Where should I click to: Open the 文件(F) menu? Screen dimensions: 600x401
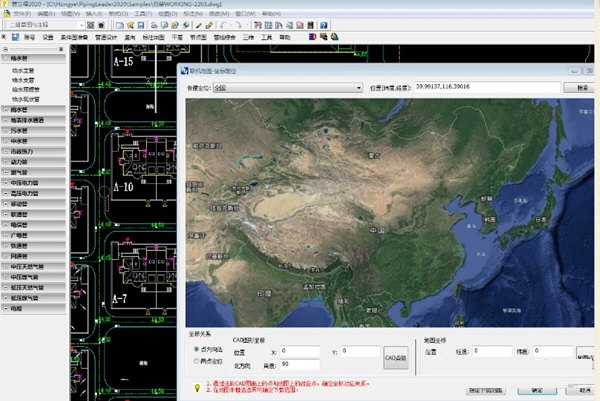pyautogui.click(x=20, y=15)
